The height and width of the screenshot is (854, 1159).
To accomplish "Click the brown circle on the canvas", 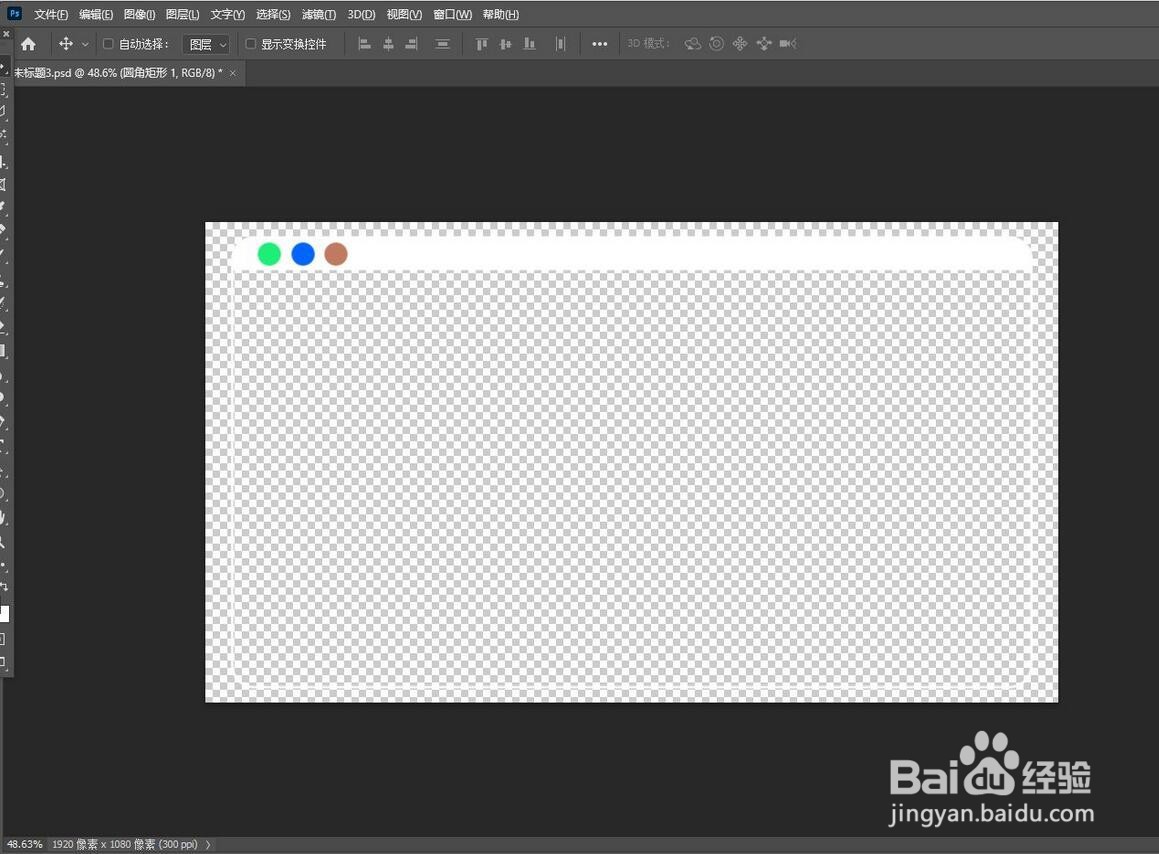I will tap(336, 254).
